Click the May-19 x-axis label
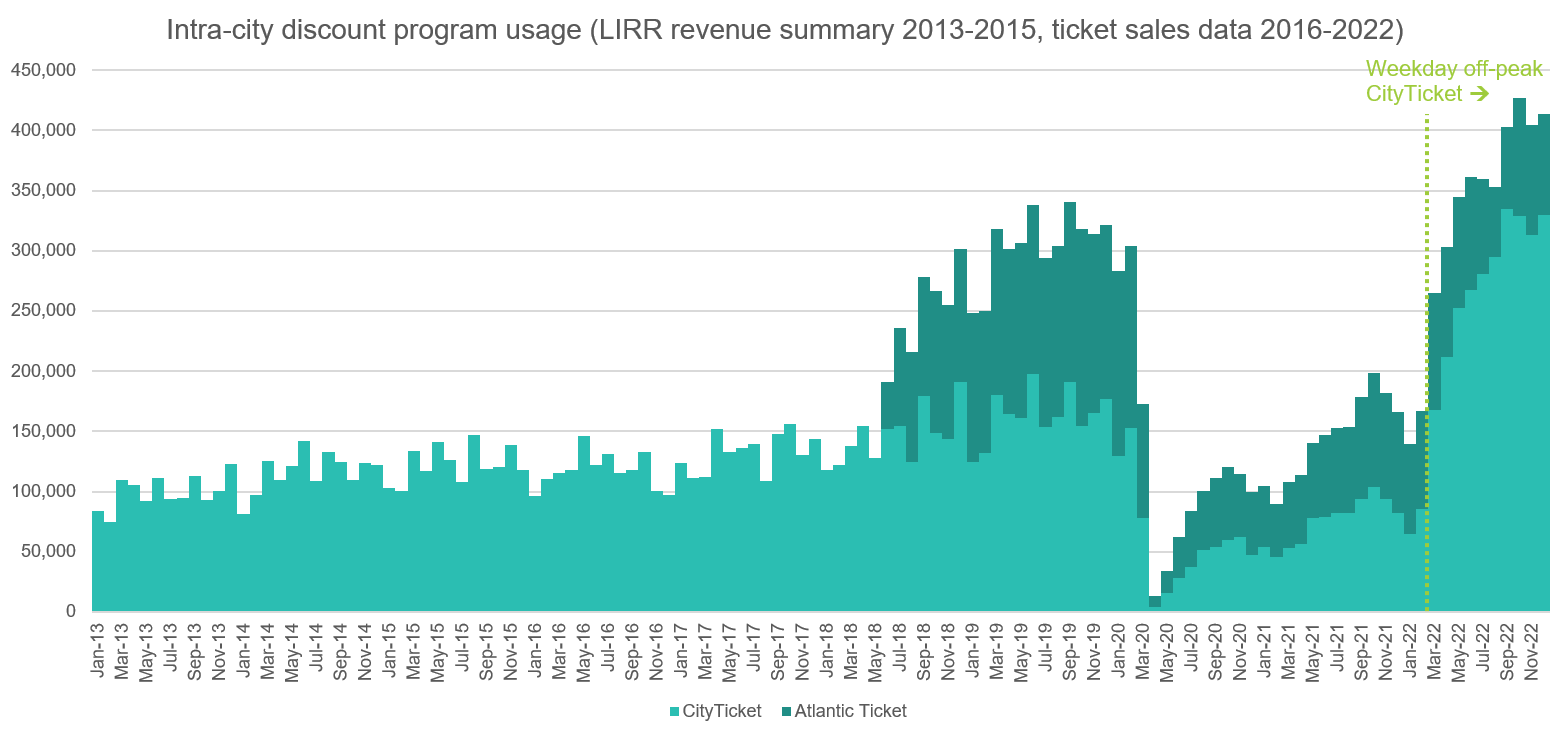 click(1021, 651)
